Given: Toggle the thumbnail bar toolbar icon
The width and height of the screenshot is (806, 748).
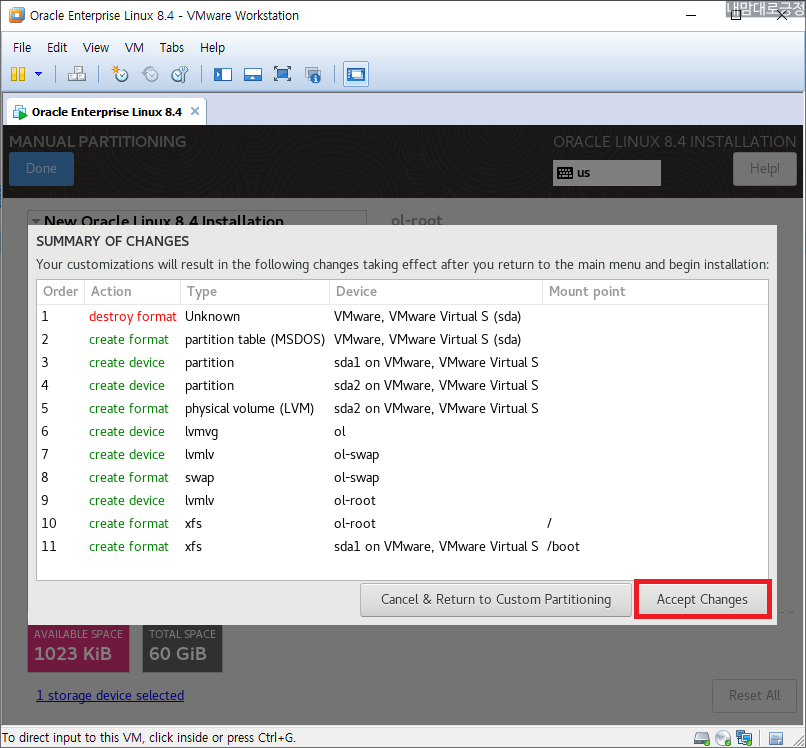Looking at the screenshot, I should 252,74.
